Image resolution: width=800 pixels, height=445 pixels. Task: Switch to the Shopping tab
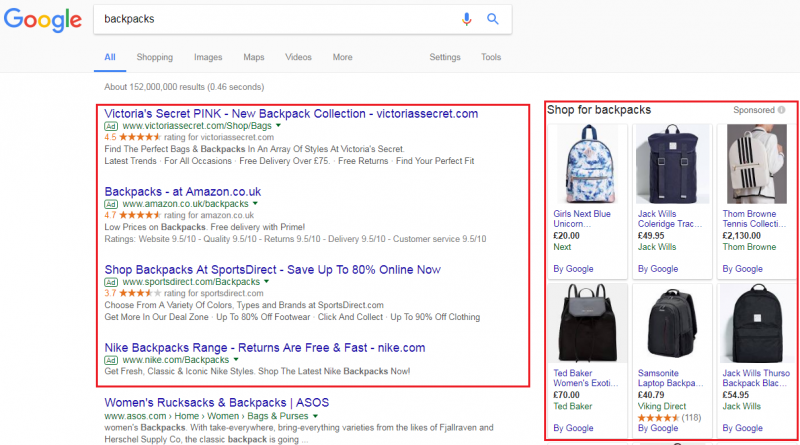click(155, 57)
